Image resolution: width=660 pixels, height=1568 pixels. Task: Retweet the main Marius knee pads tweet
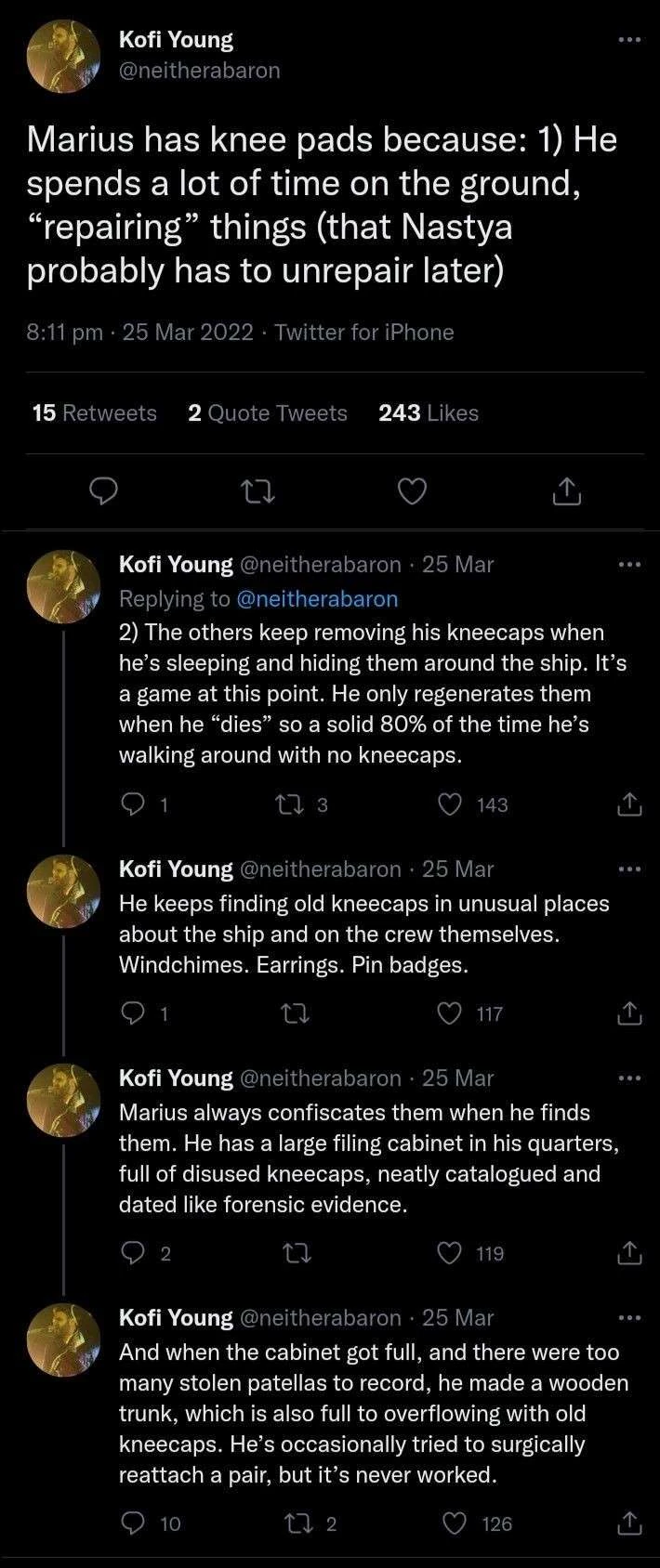(257, 491)
